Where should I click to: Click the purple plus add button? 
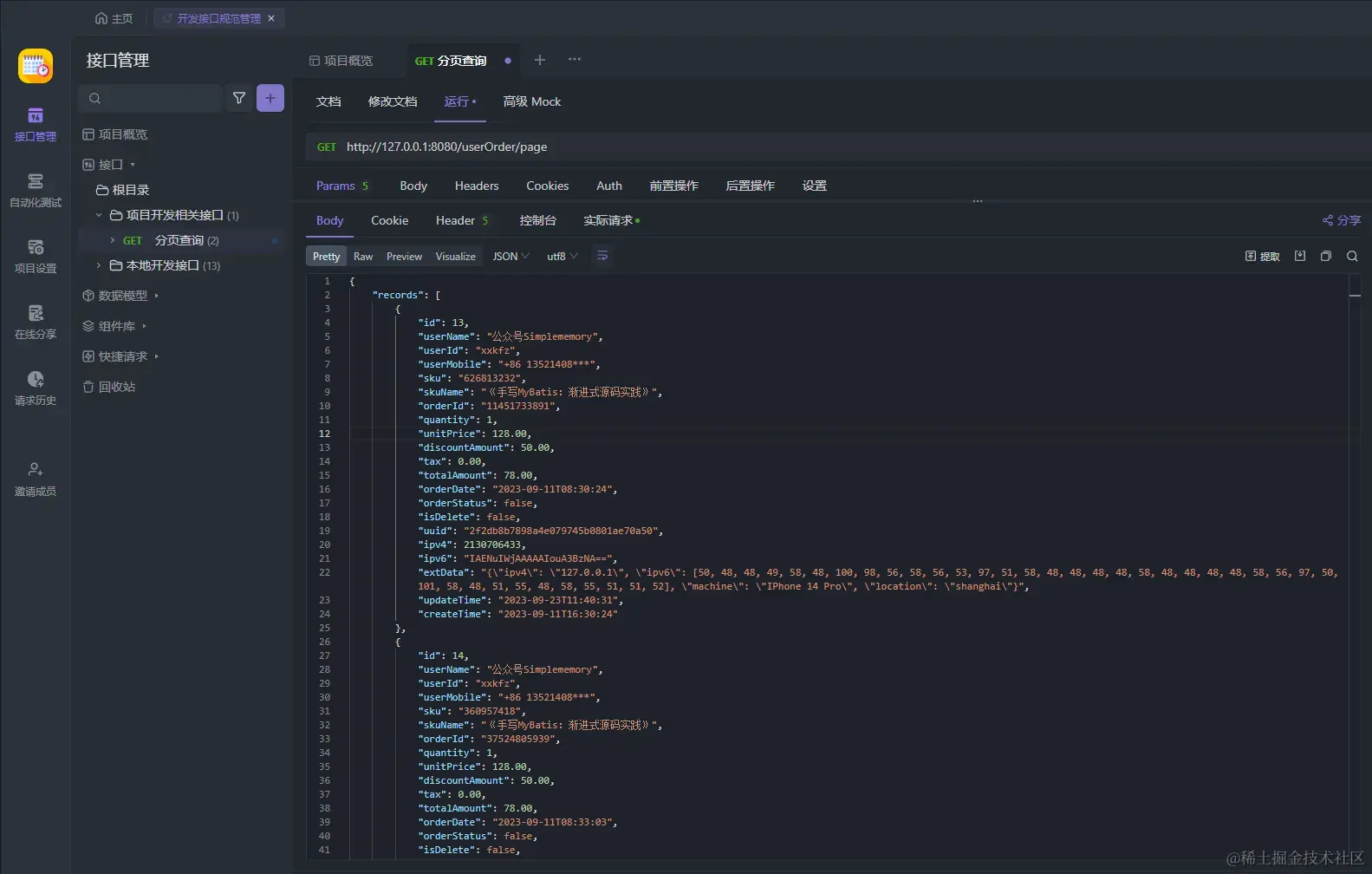pos(270,98)
